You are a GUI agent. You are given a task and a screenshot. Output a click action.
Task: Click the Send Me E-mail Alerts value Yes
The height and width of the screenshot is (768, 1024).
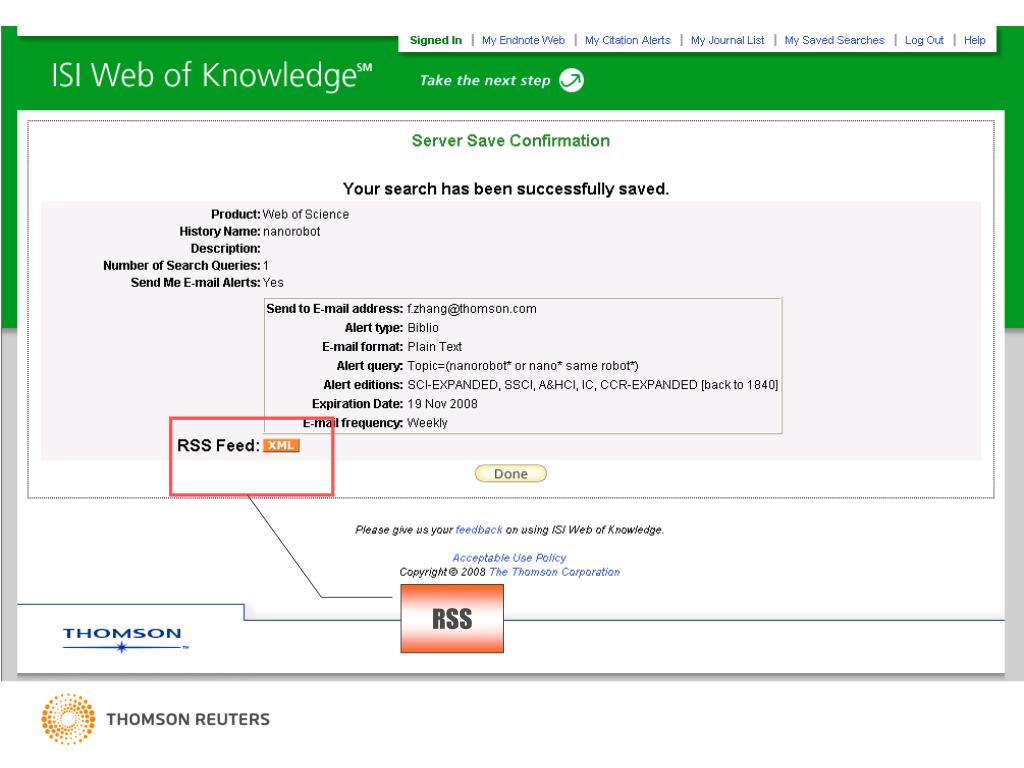273,283
